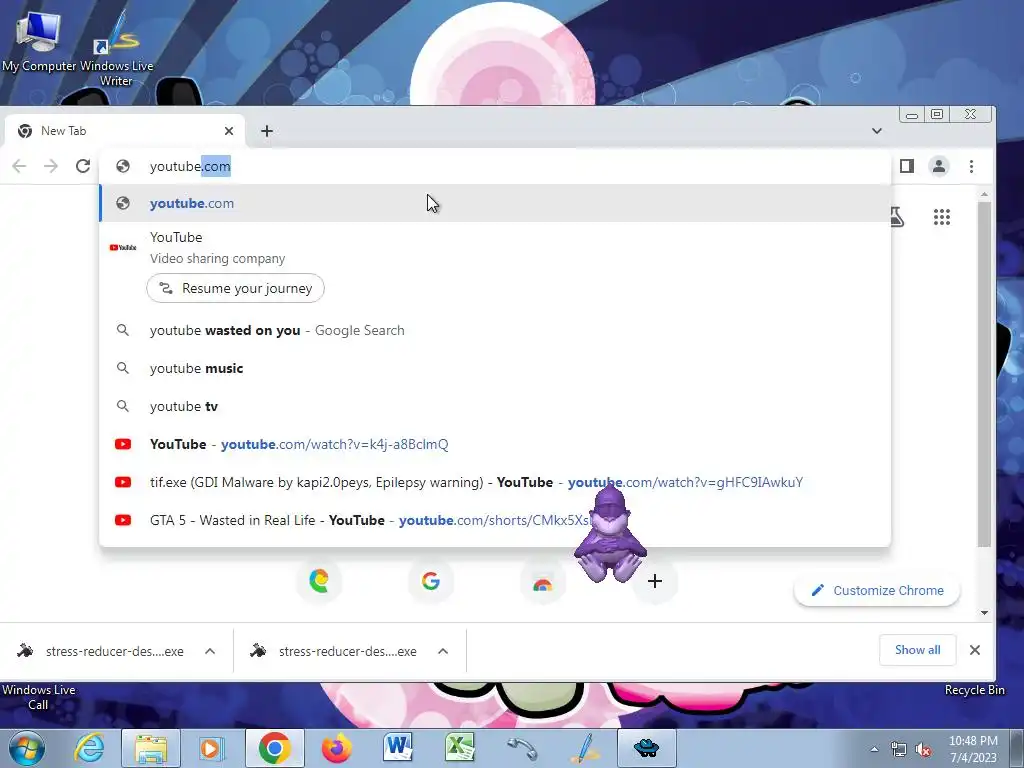Open the Google shortcut tile
Screen dimensions: 1024x768
tap(430, 581)
